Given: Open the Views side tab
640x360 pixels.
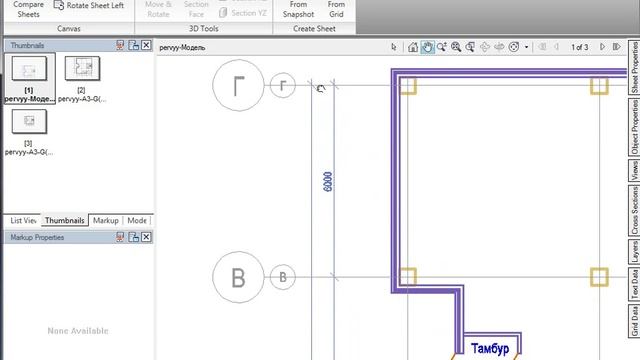Looking at the screenshot, I should (x=634, y=170).
